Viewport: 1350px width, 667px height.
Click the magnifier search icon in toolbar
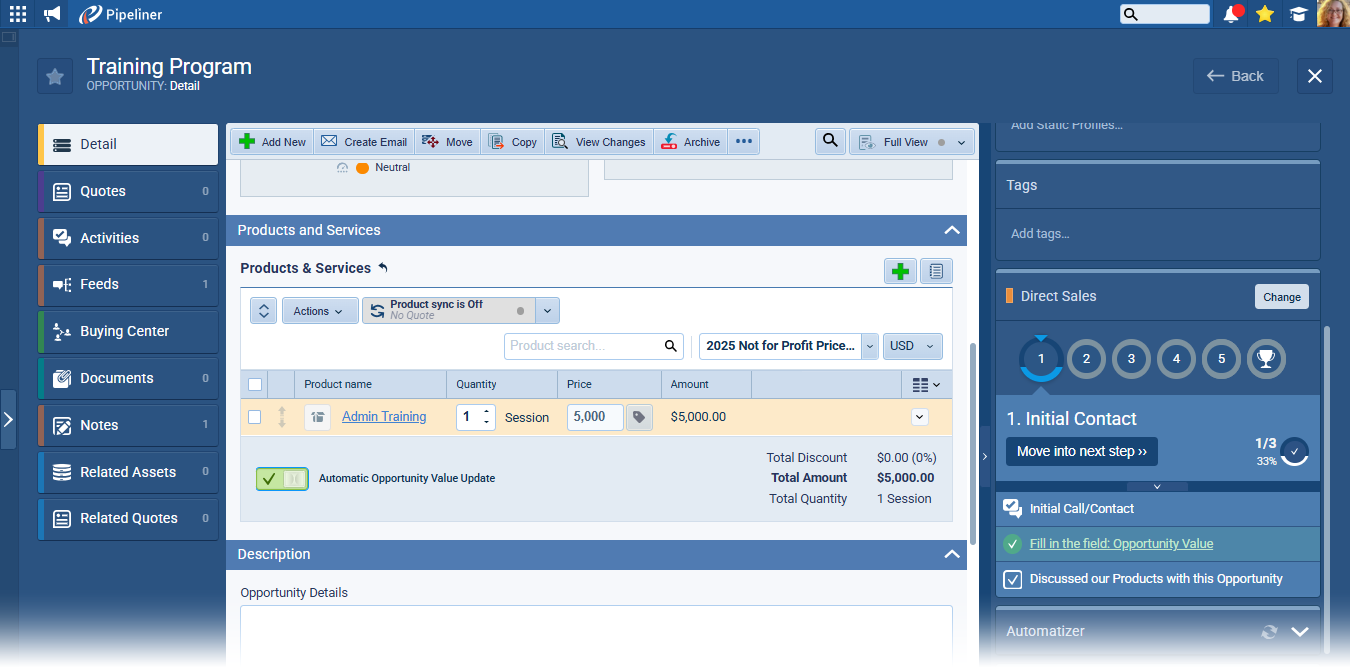[829, 141]
